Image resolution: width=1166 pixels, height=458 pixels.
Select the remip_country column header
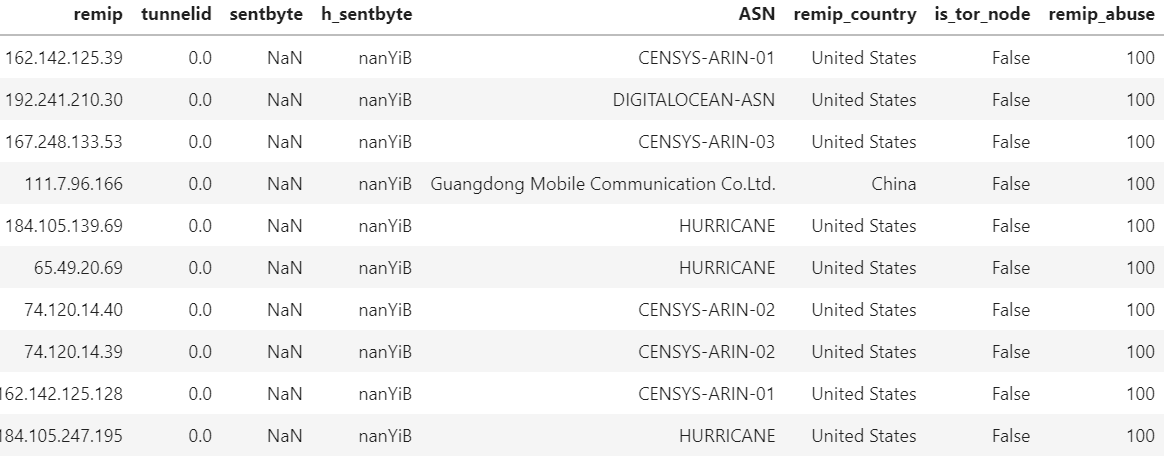tap(854, 17)
